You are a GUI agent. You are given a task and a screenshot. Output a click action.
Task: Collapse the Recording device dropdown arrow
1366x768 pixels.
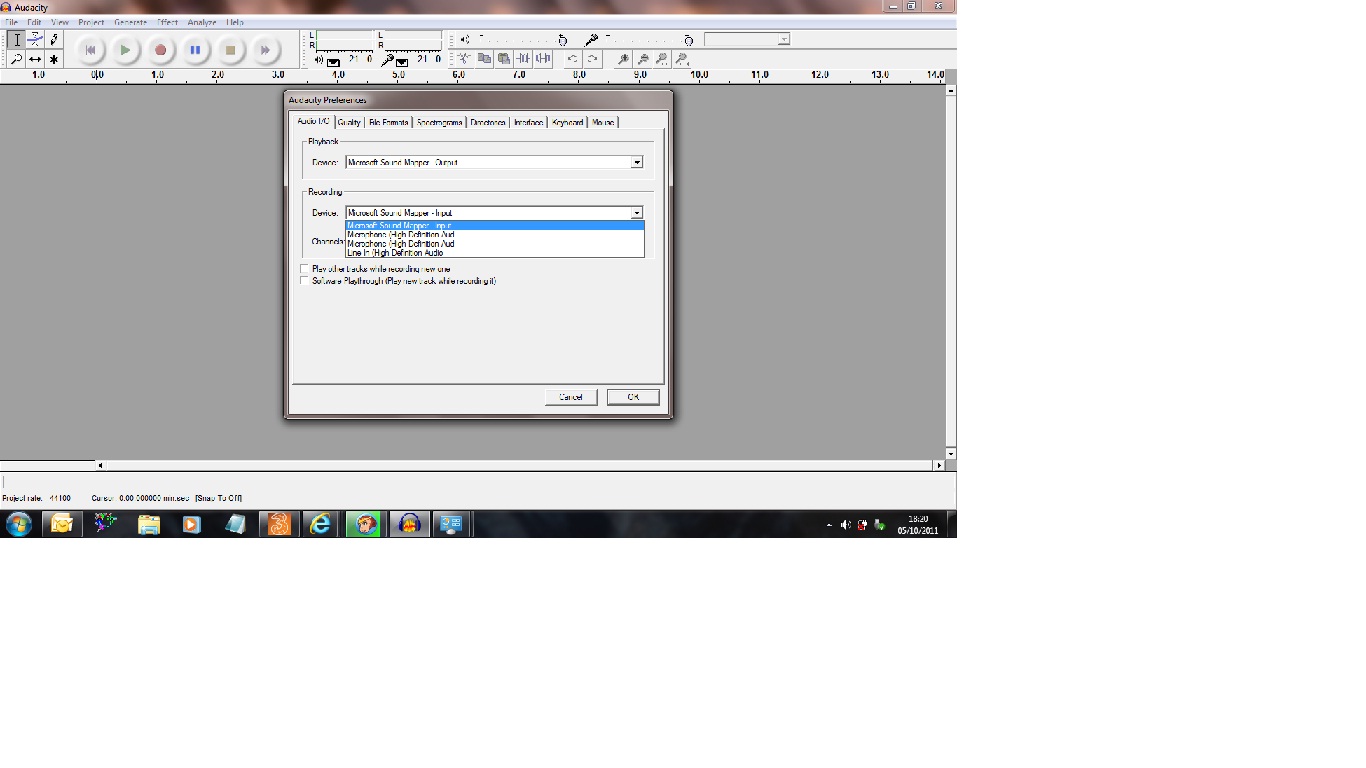click(636, 213)
